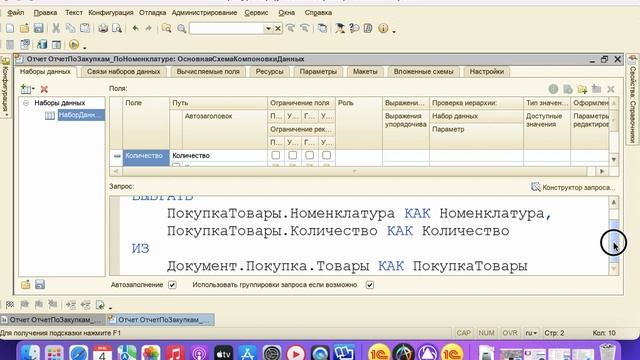Switch to first Отчет ОтчетПоЗакупкам window tab
Image resolution: width=640 pixels, height=360 pixels.
tap(52, 320)
